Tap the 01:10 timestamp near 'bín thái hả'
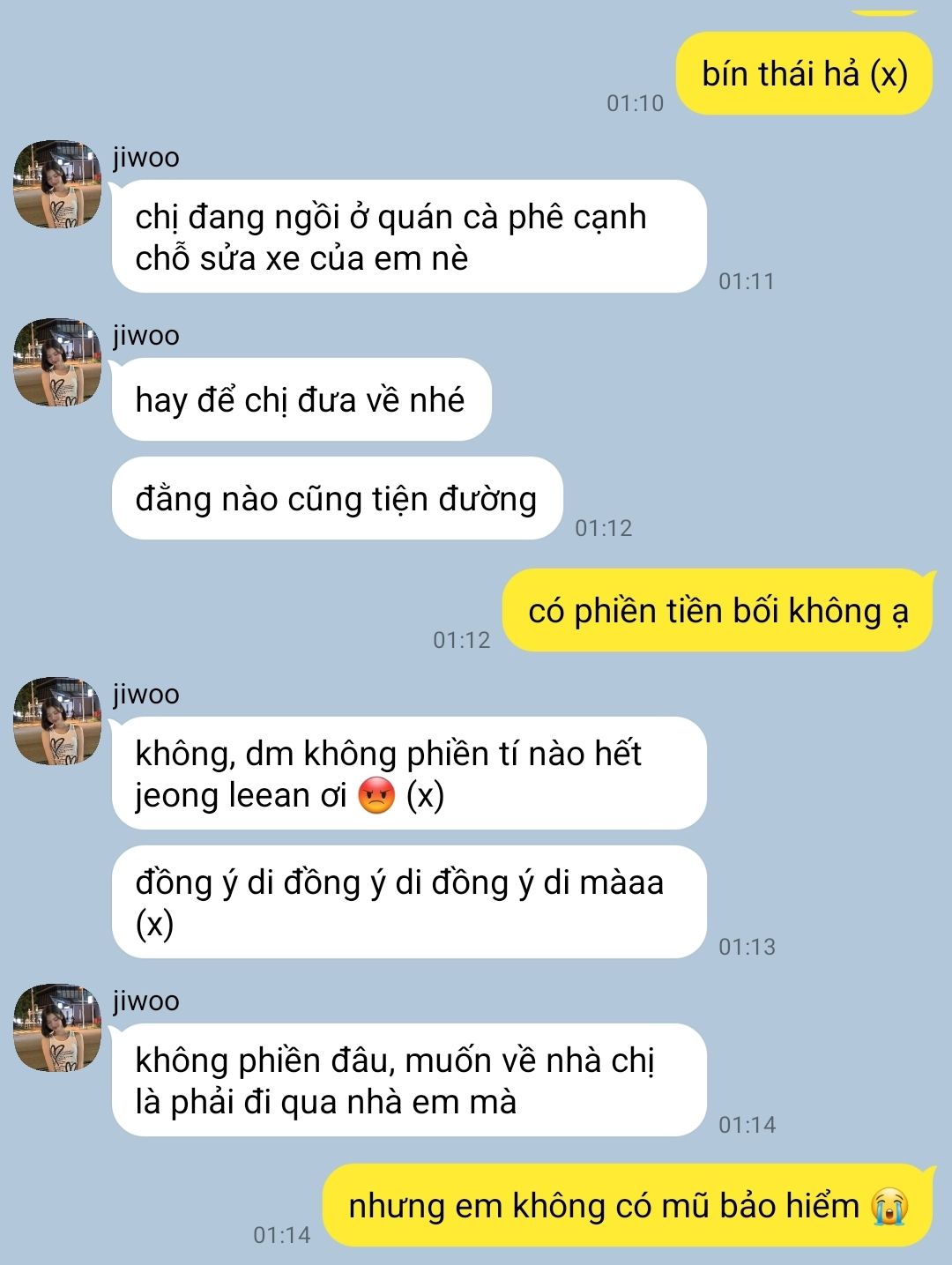 pyautogui.click(x=635, y=103)
